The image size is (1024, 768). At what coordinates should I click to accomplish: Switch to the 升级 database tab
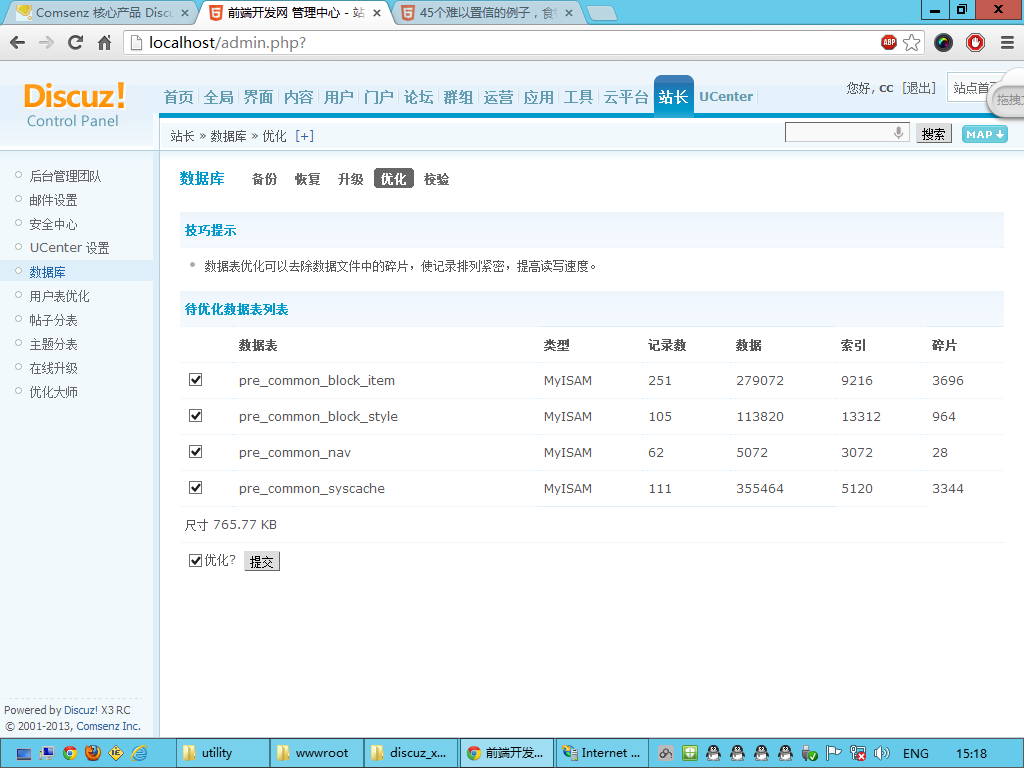[x=351, y=179]
